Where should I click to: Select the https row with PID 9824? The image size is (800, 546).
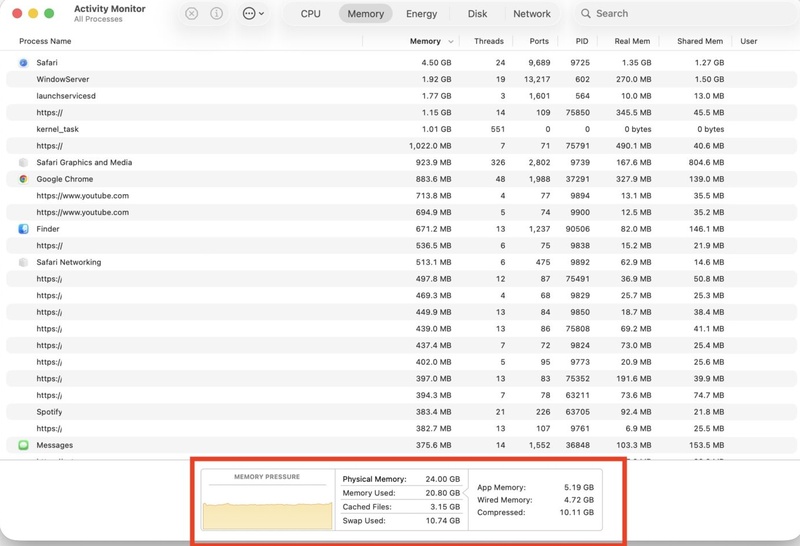coord(401,345)
